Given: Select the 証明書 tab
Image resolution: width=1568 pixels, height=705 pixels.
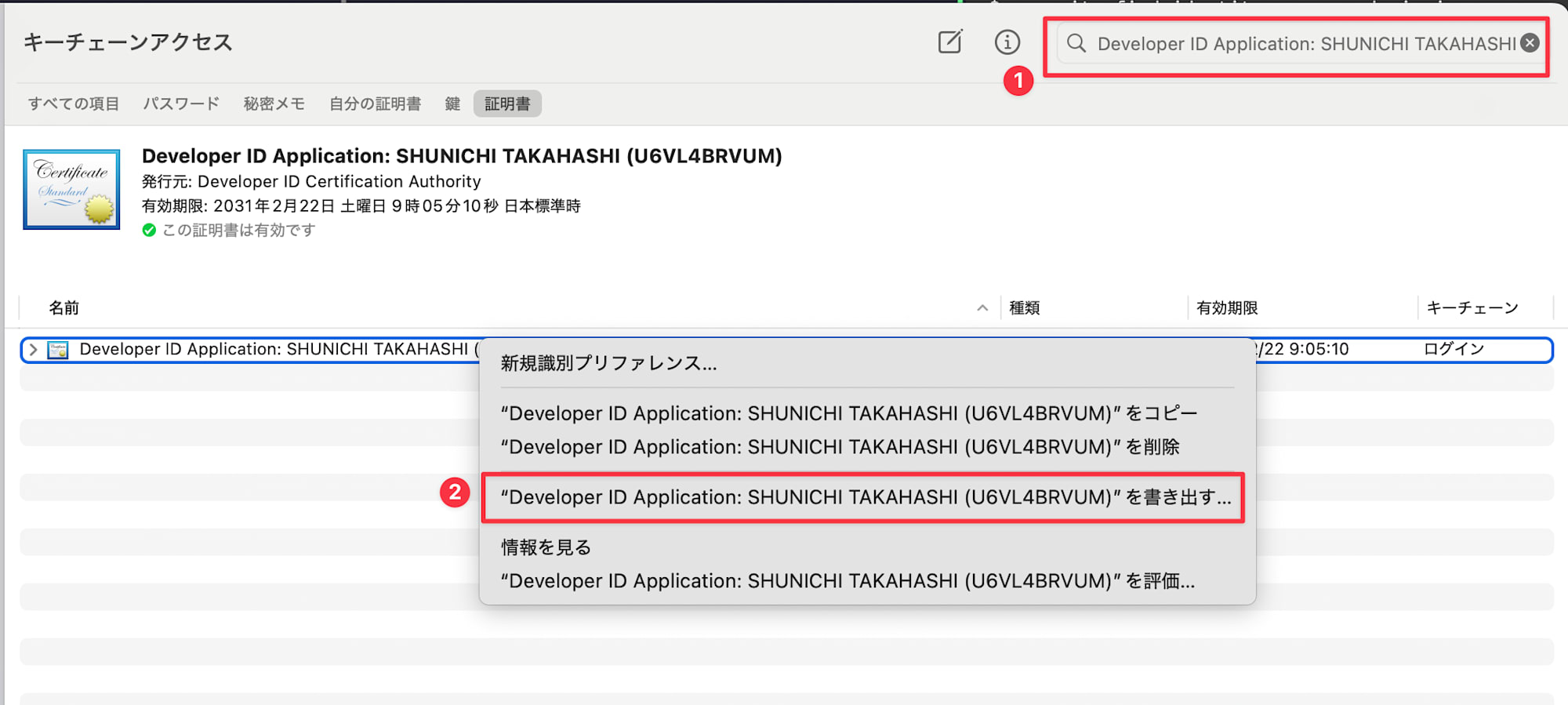Looking at the screenshot, I should tap(507, 104).
